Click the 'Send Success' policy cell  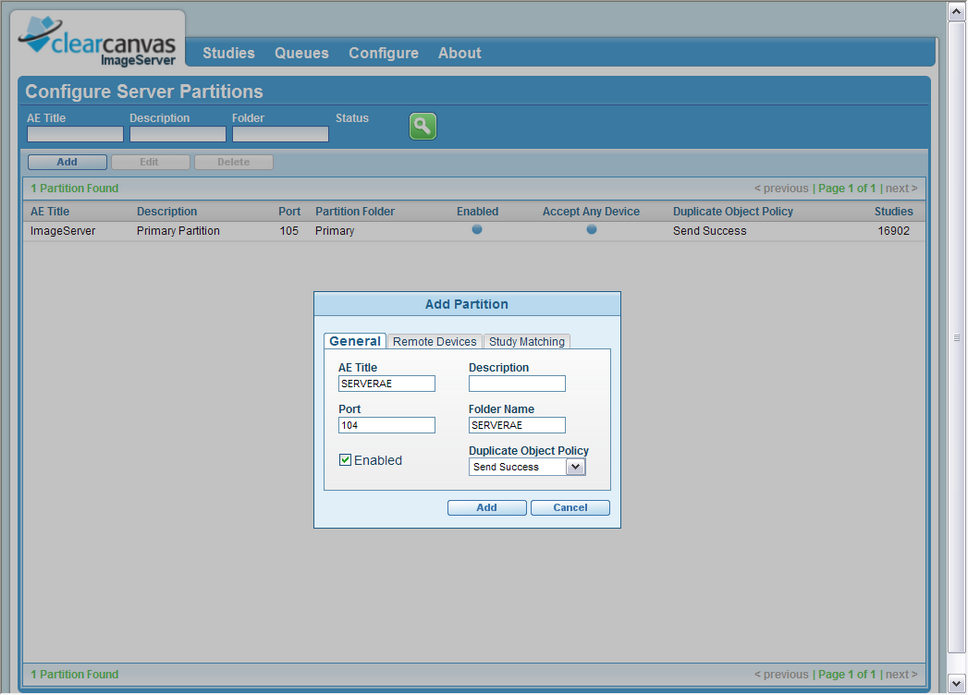point(709,230)
